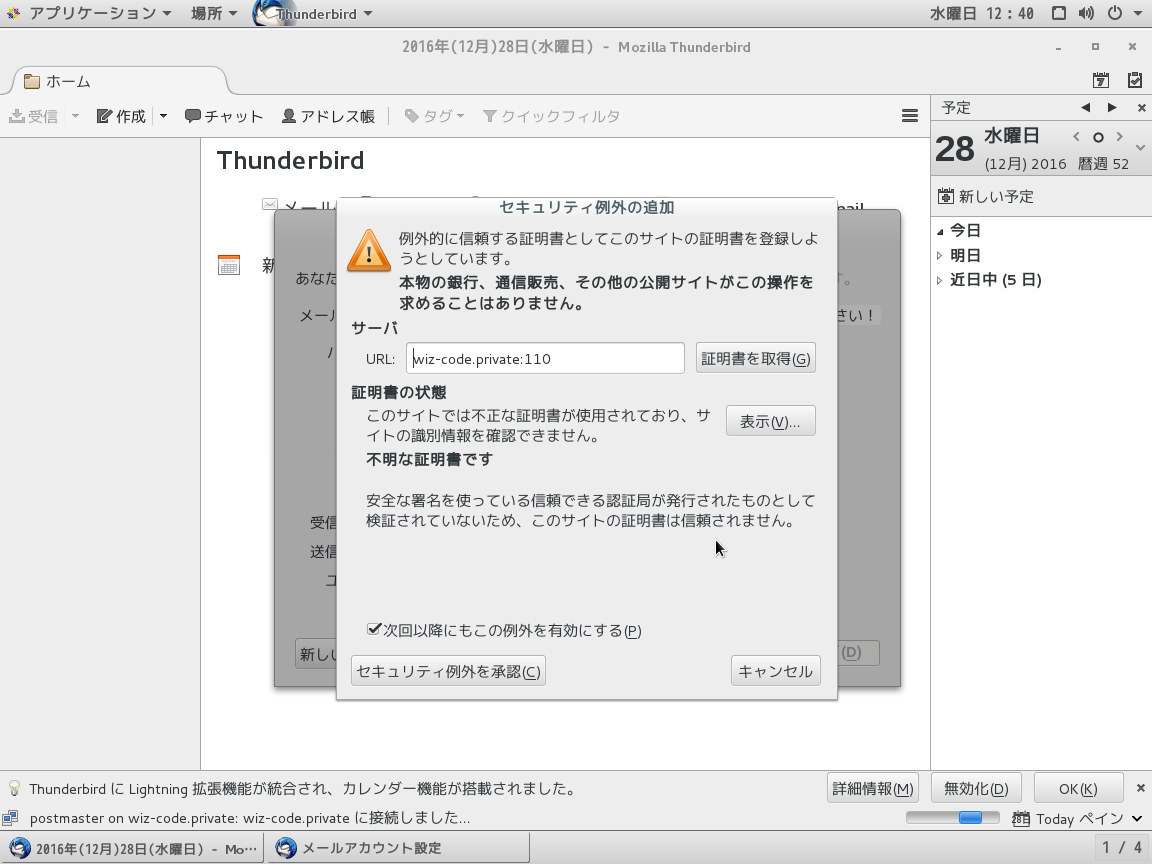The width and height of the screenshot is (1152, 864).
Task: Close the 予定 today pane
Action: point(1141,108)
